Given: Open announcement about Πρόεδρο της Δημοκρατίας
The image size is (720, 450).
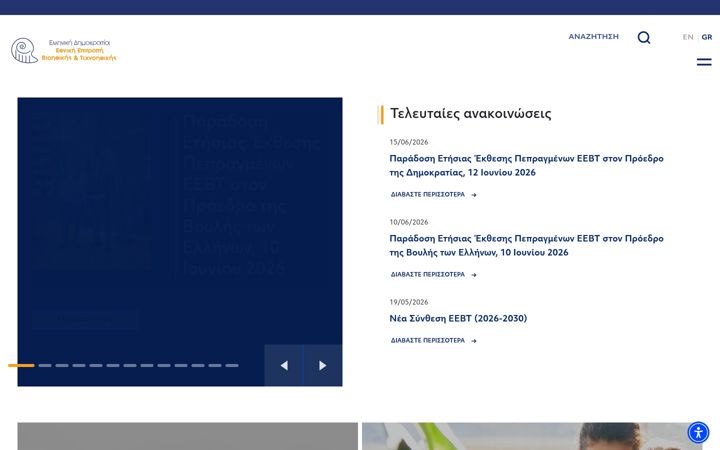Looking at the screenshot, I should pos(526,165).
